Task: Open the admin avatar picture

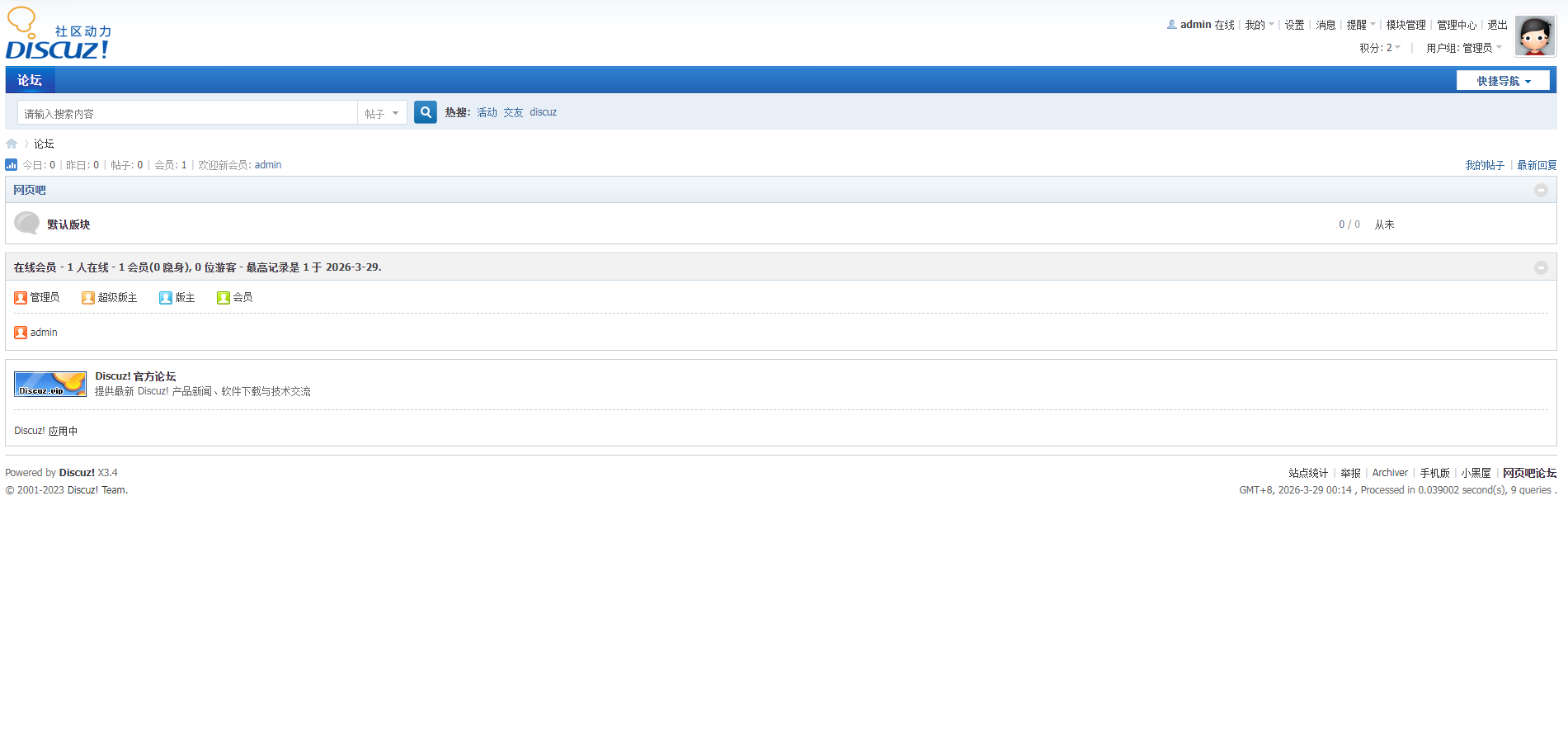Action: click(1534, 36)
